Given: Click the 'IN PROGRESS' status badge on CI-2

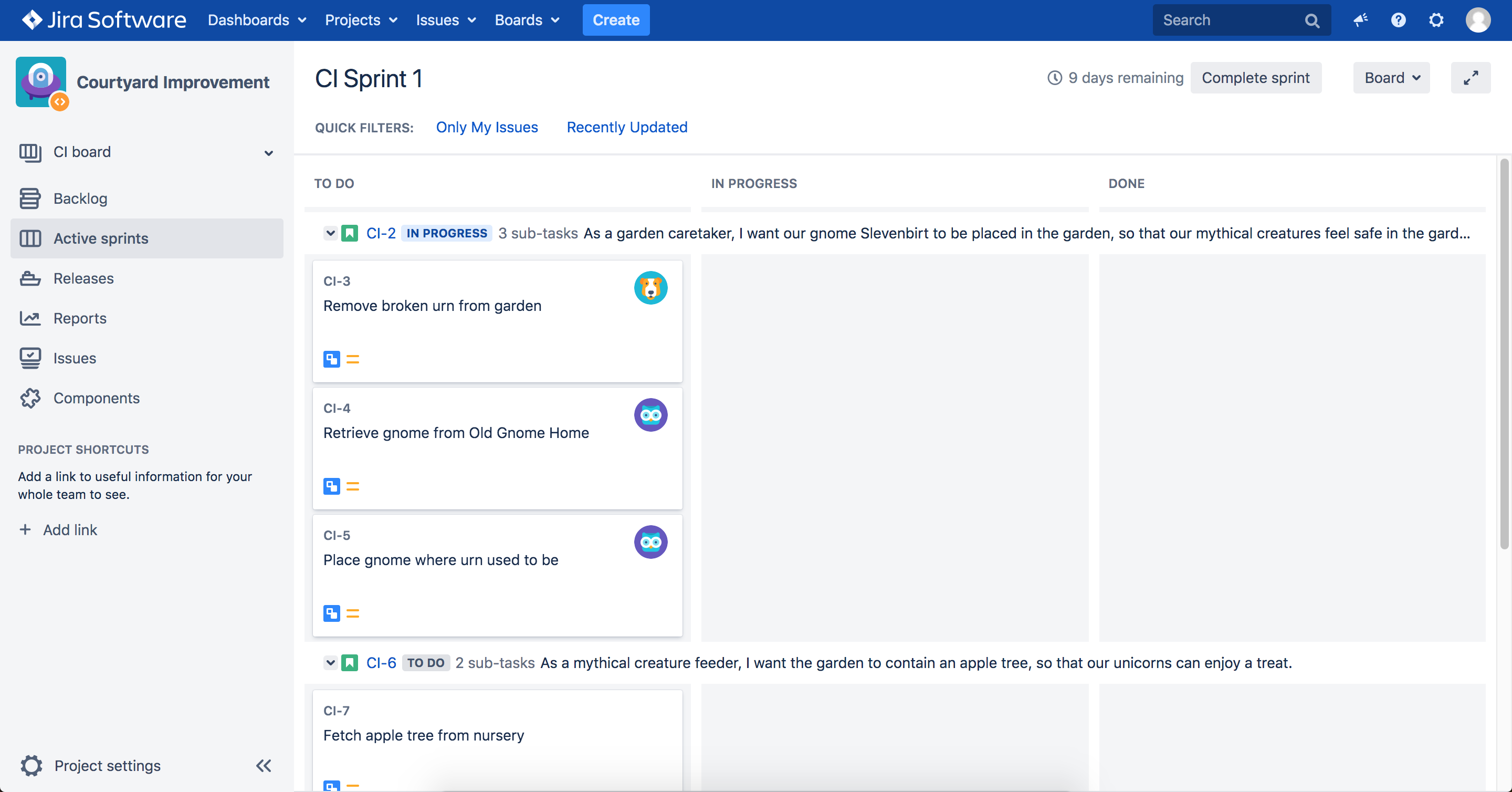Looking at the screenshot, I should 447,234.
